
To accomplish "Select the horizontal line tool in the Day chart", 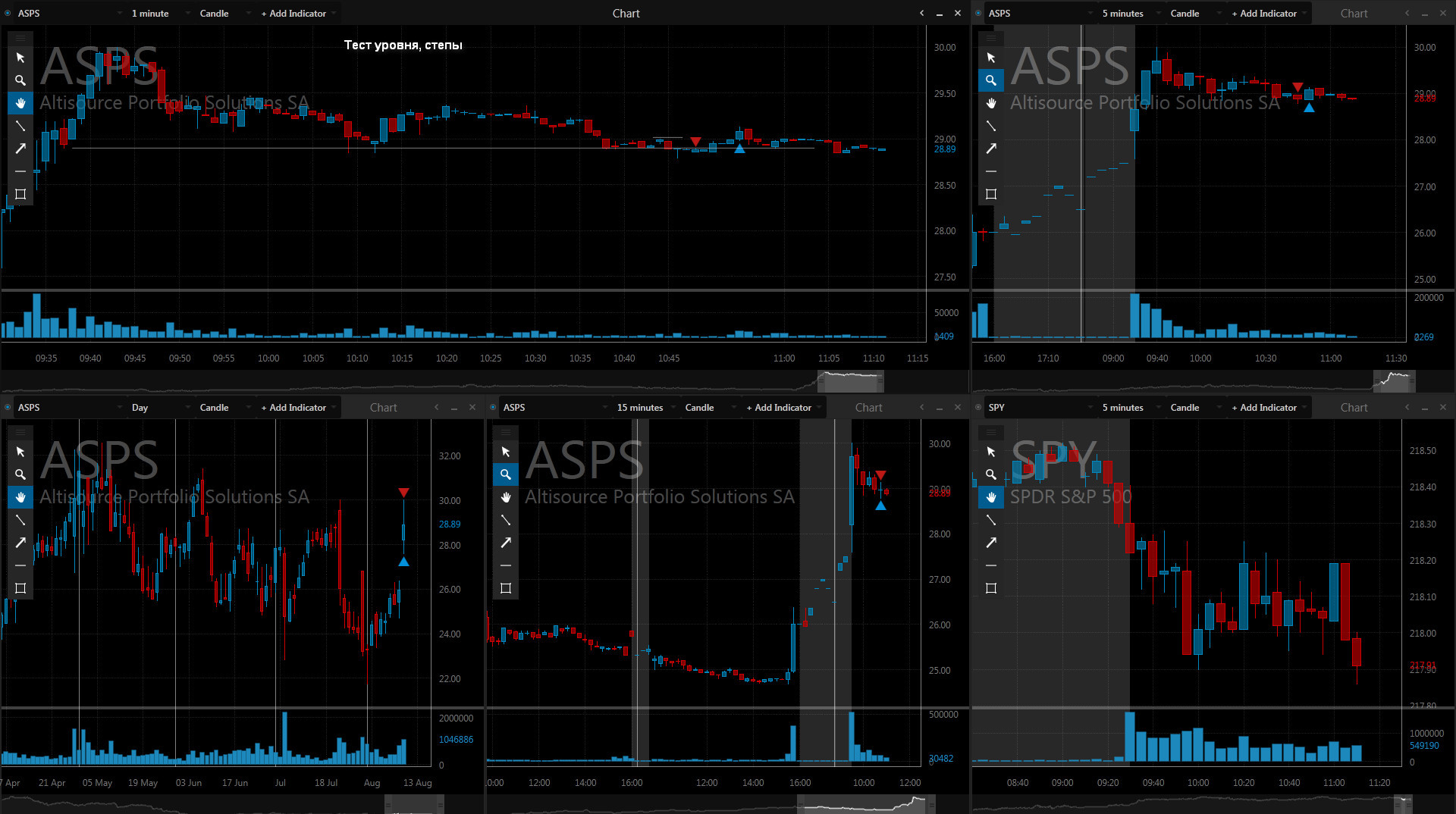I will (20, 565).
